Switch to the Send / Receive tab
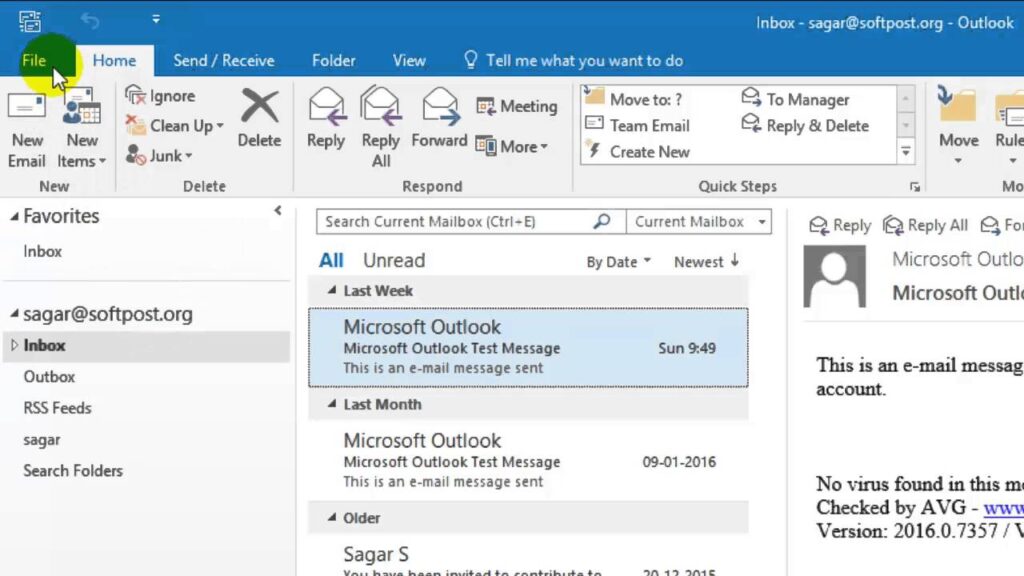The image size is (1024, 576). point(224,60)
